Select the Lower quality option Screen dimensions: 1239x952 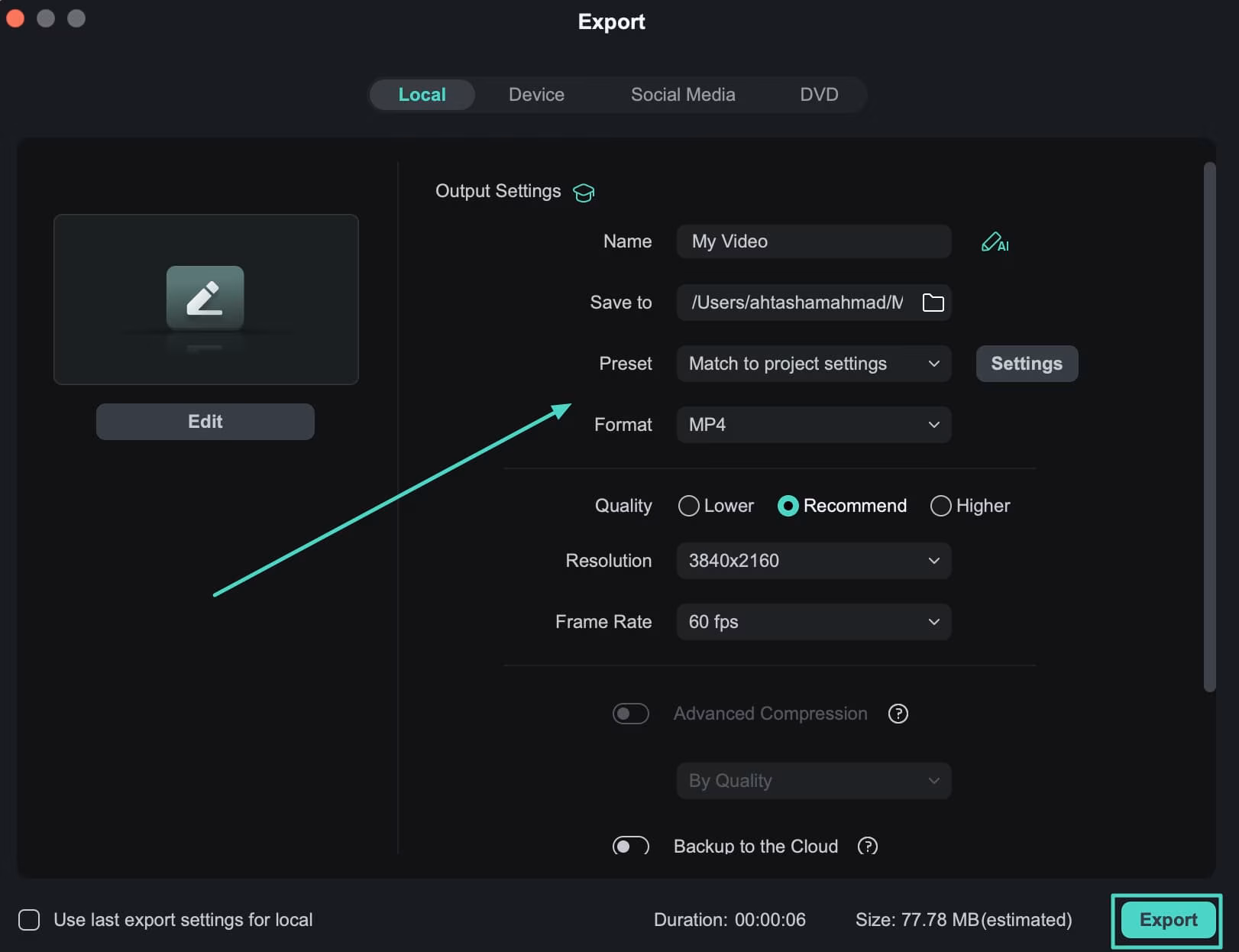click(x=689, y=506)
